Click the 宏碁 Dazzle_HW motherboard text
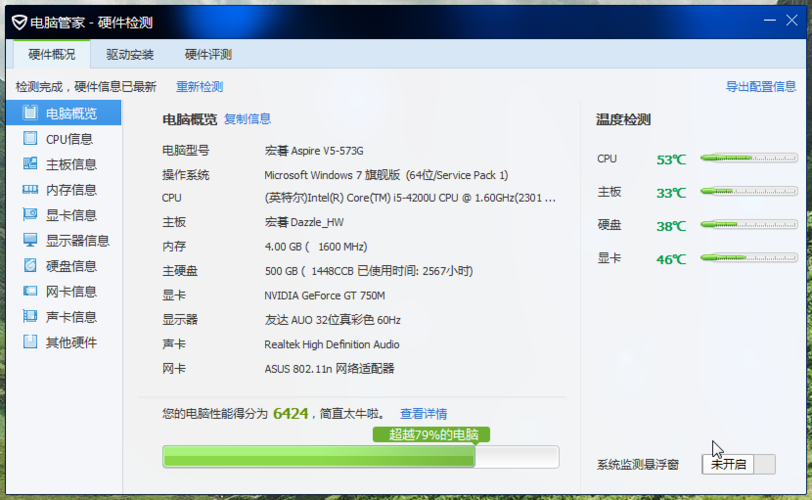Viewport: 812px width, 500px height. coord(304,222)
